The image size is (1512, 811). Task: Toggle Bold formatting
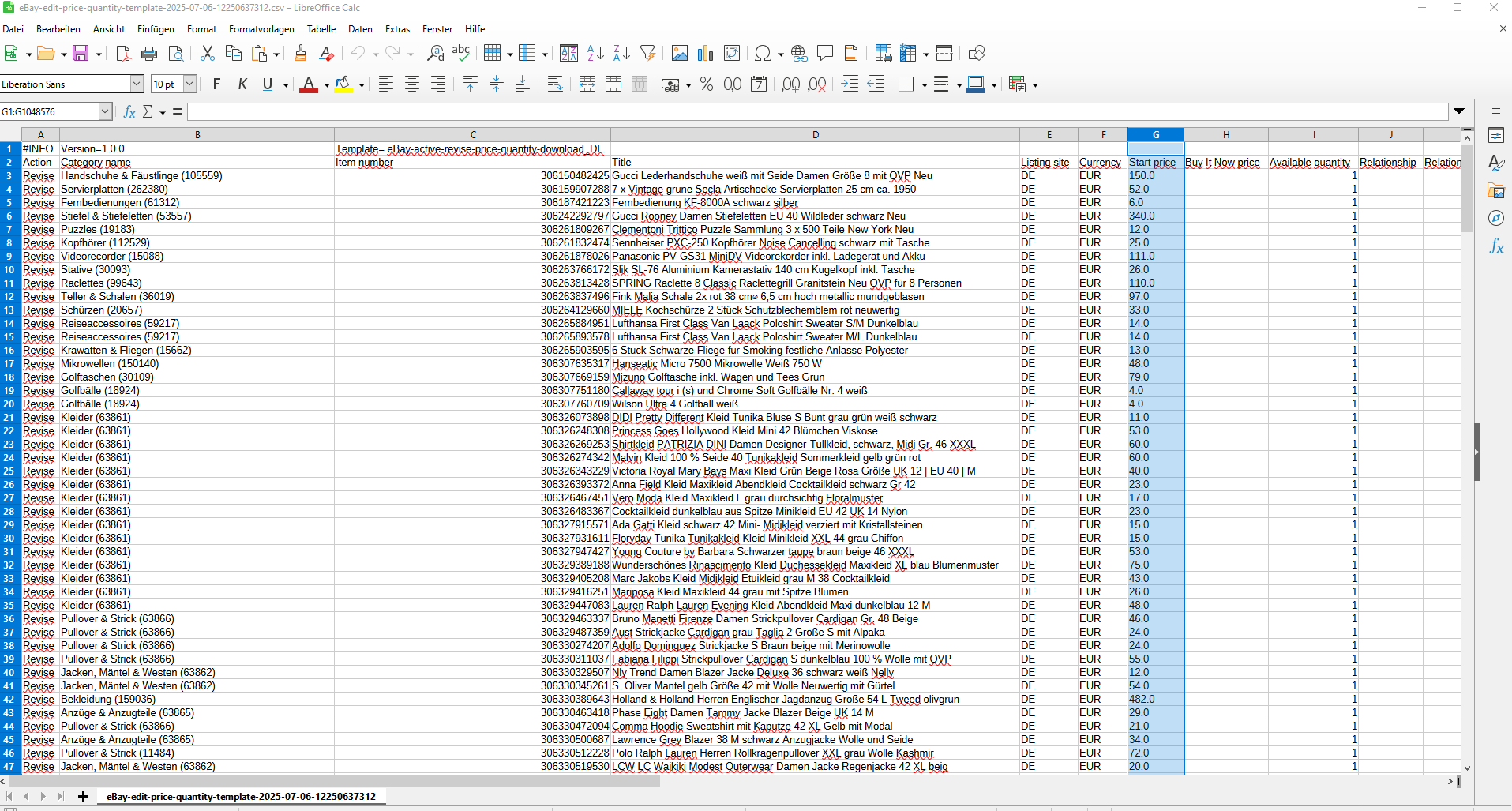click(x=216, y=84)
